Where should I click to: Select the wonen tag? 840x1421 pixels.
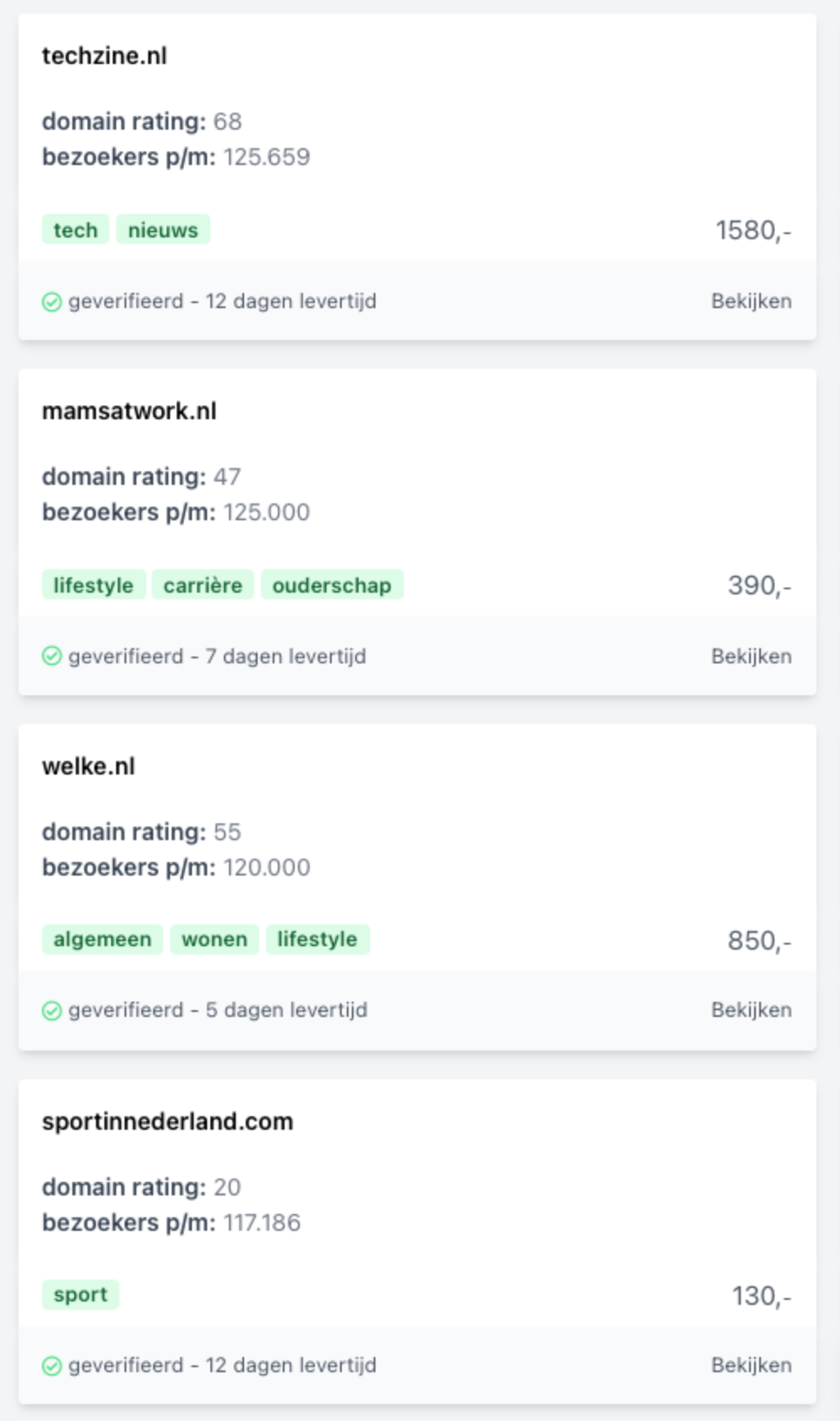click(215, 939)
